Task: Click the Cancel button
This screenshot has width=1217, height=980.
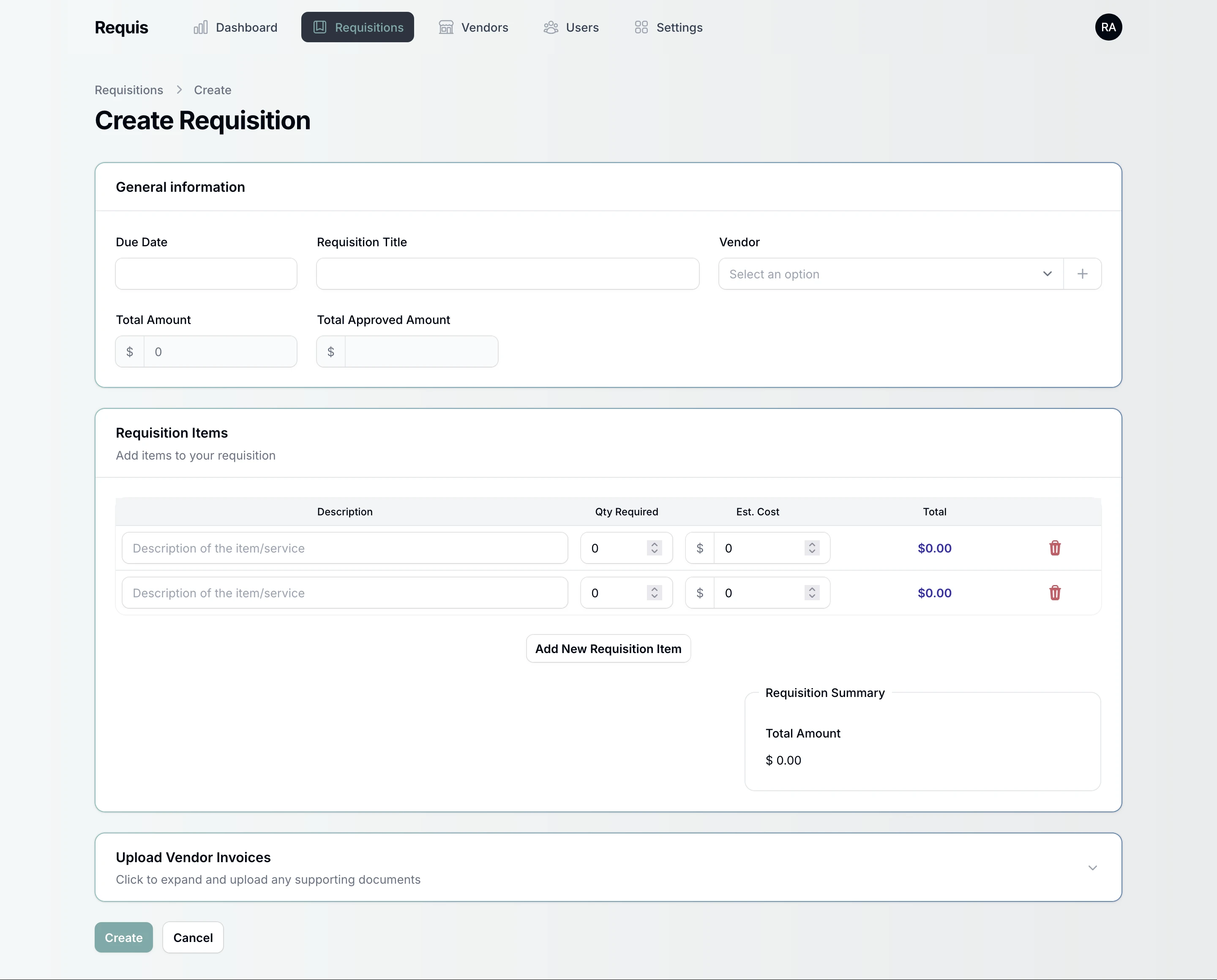Action: point(193,938)
